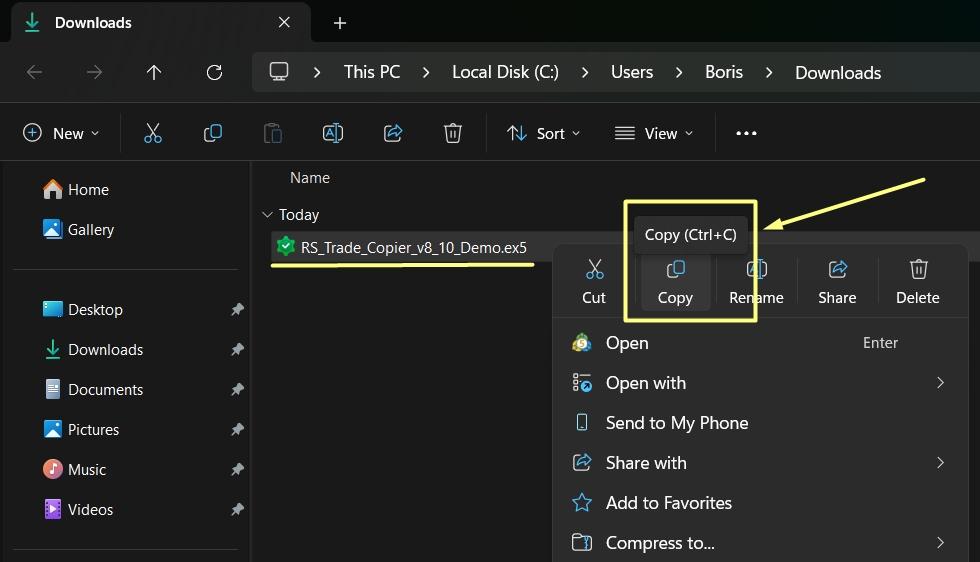Refresh the current folder view

click(214, 72)
